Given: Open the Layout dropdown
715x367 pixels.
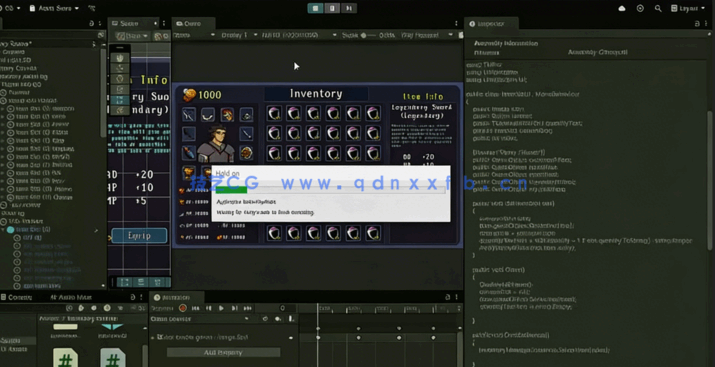Looking at the screenshot, I should click(688, 8).
